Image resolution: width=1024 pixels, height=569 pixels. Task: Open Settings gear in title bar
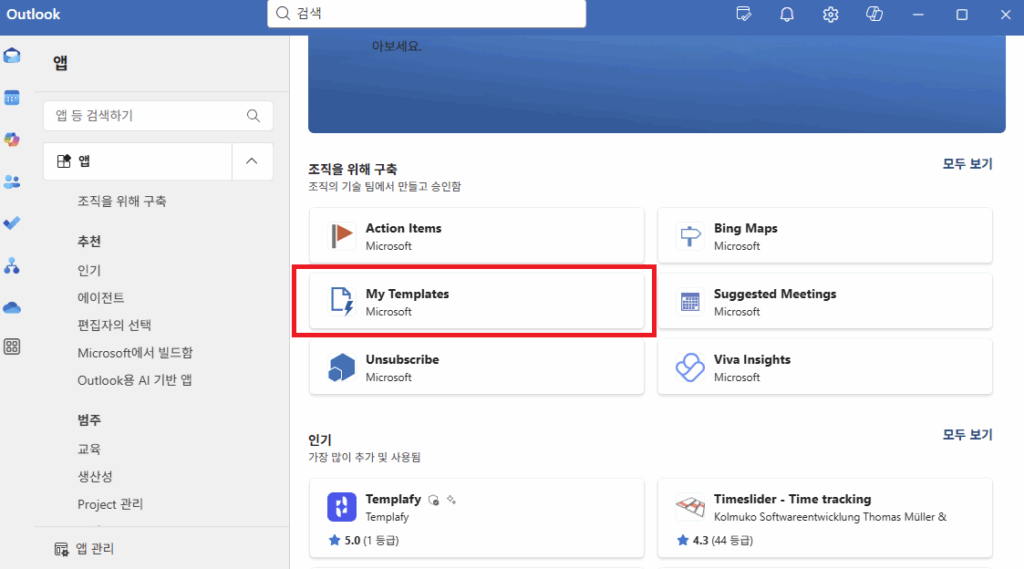830,14
